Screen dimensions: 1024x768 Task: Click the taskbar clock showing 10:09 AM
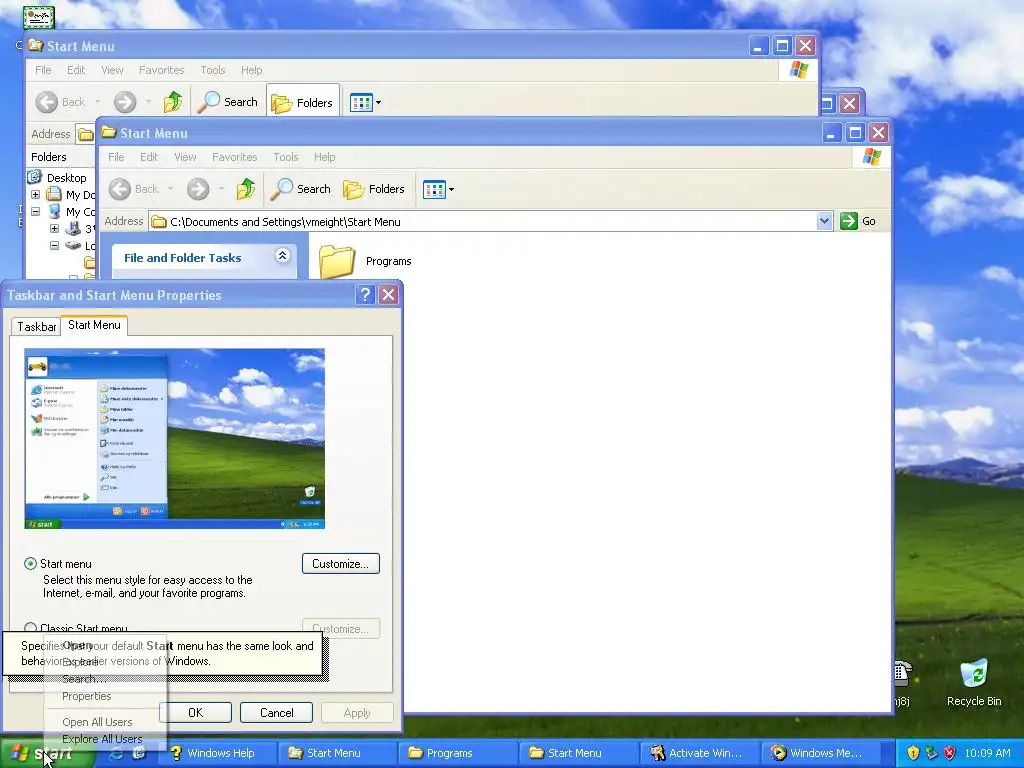[987, 753]
